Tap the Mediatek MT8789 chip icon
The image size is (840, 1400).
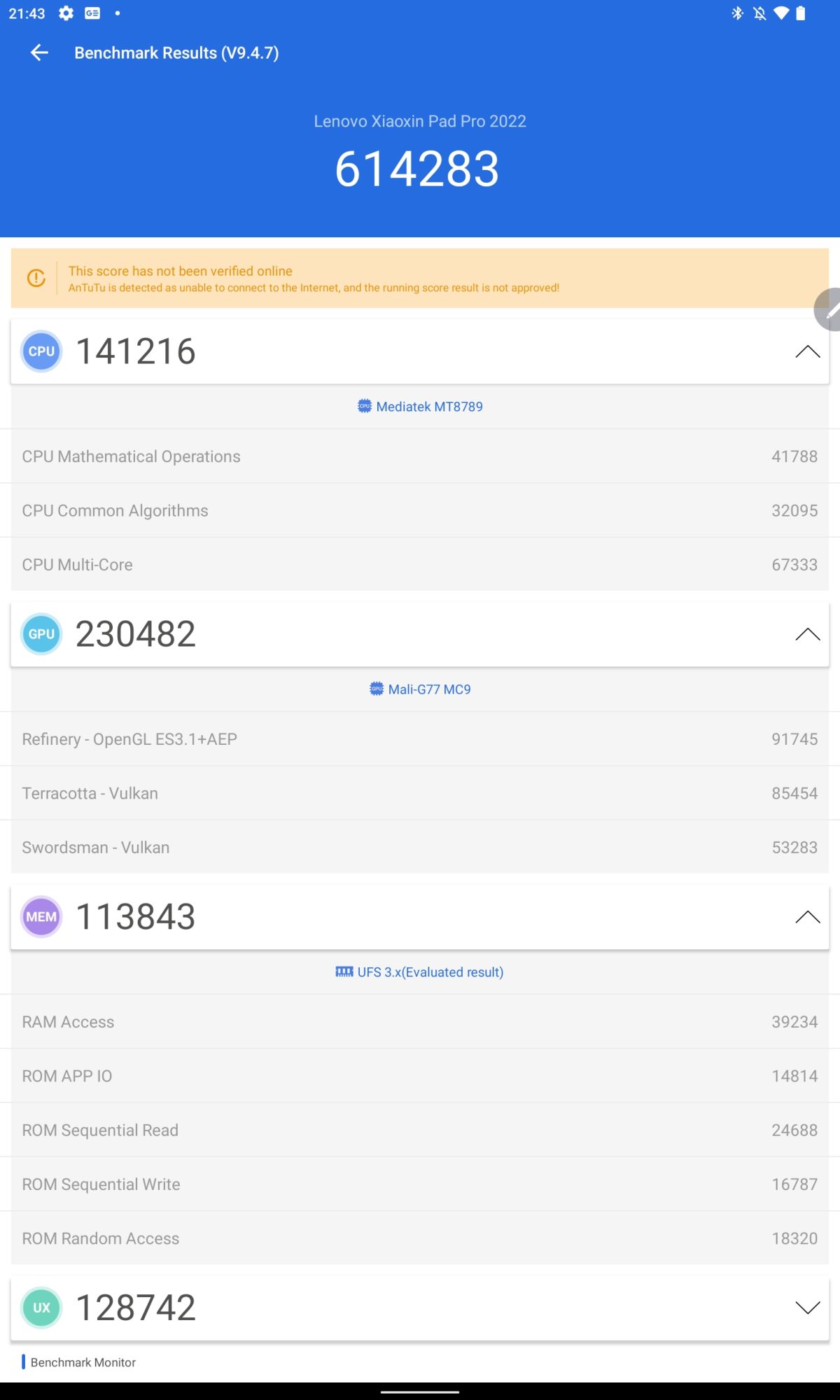tap(364, 406)
